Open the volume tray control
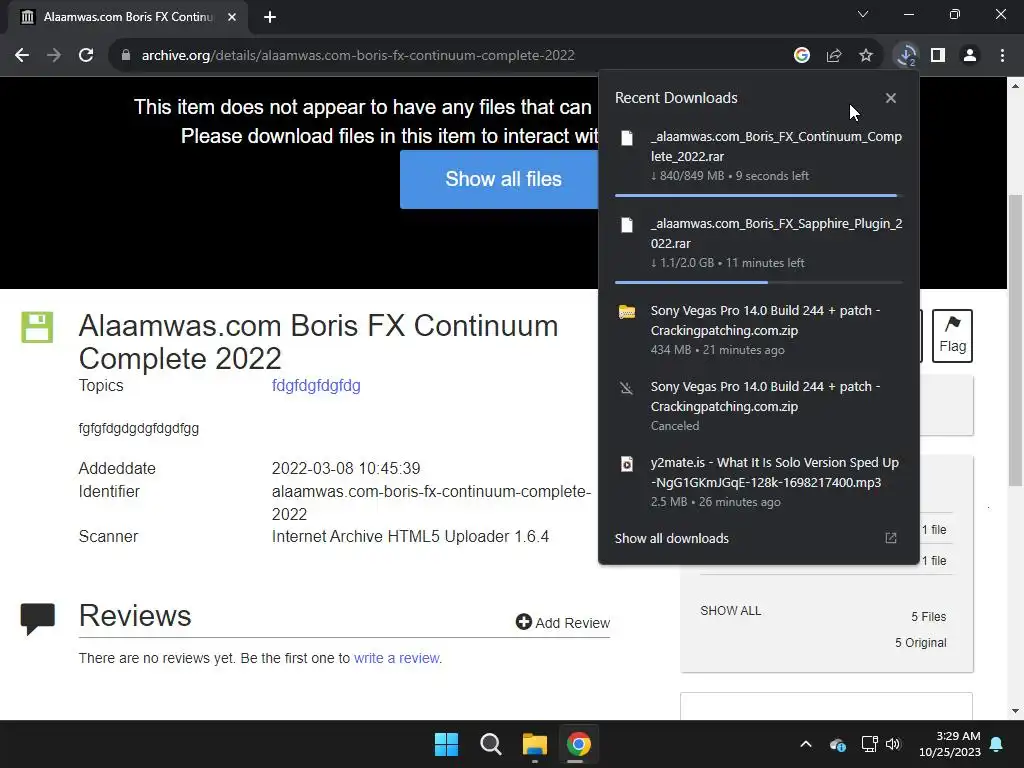The image size is (1024, 768). pos(893,744)
